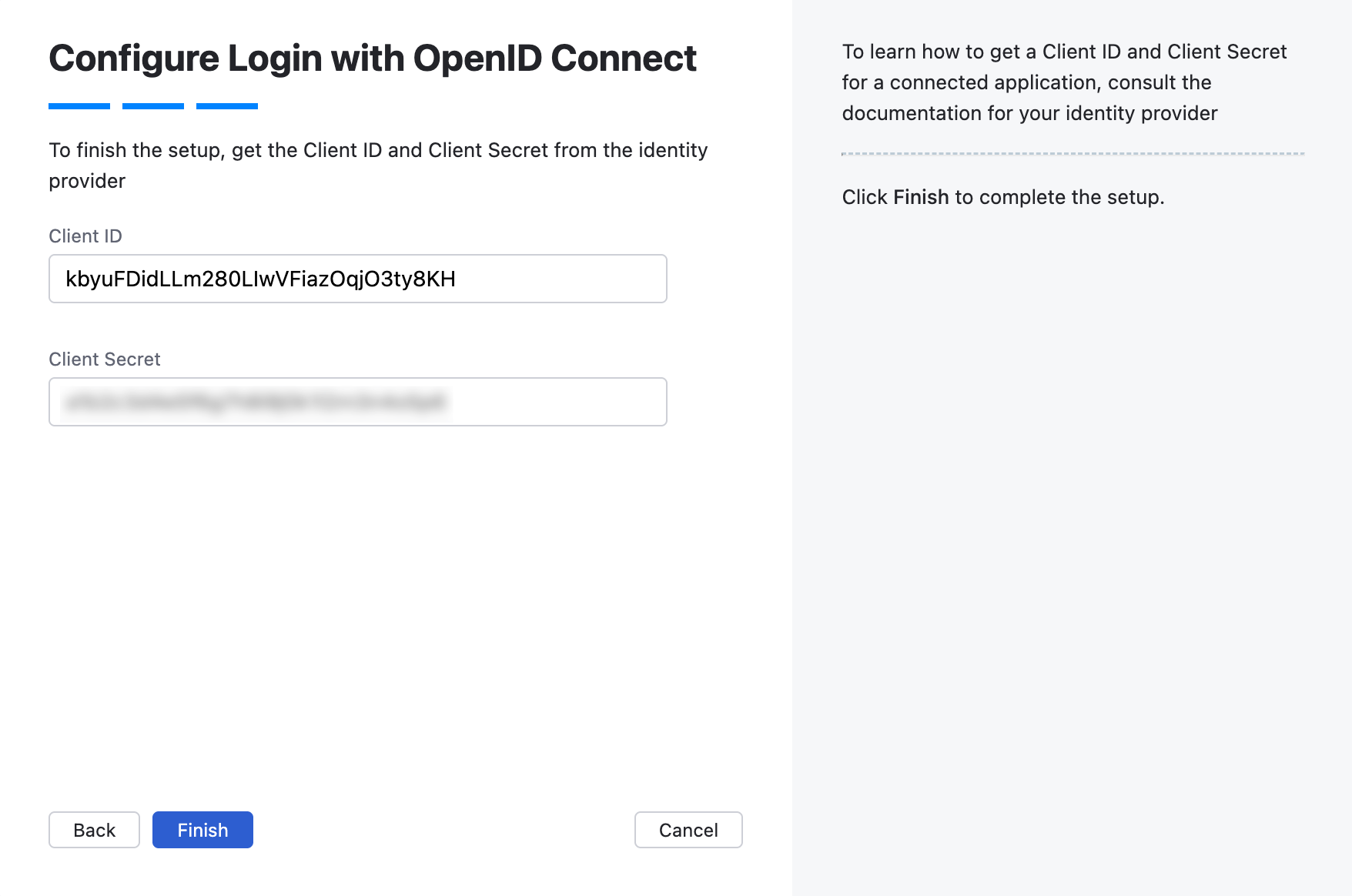Click the second step progress indicator
This screenshot has height=896, width=1352.
152,105
